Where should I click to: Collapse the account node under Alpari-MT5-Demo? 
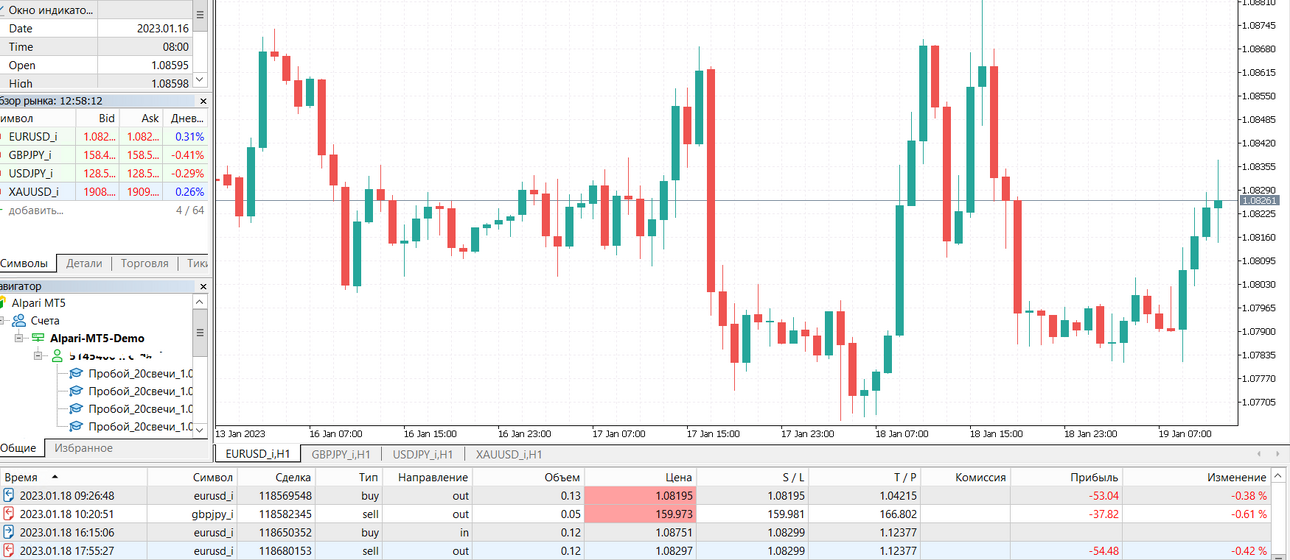[39, 355]
